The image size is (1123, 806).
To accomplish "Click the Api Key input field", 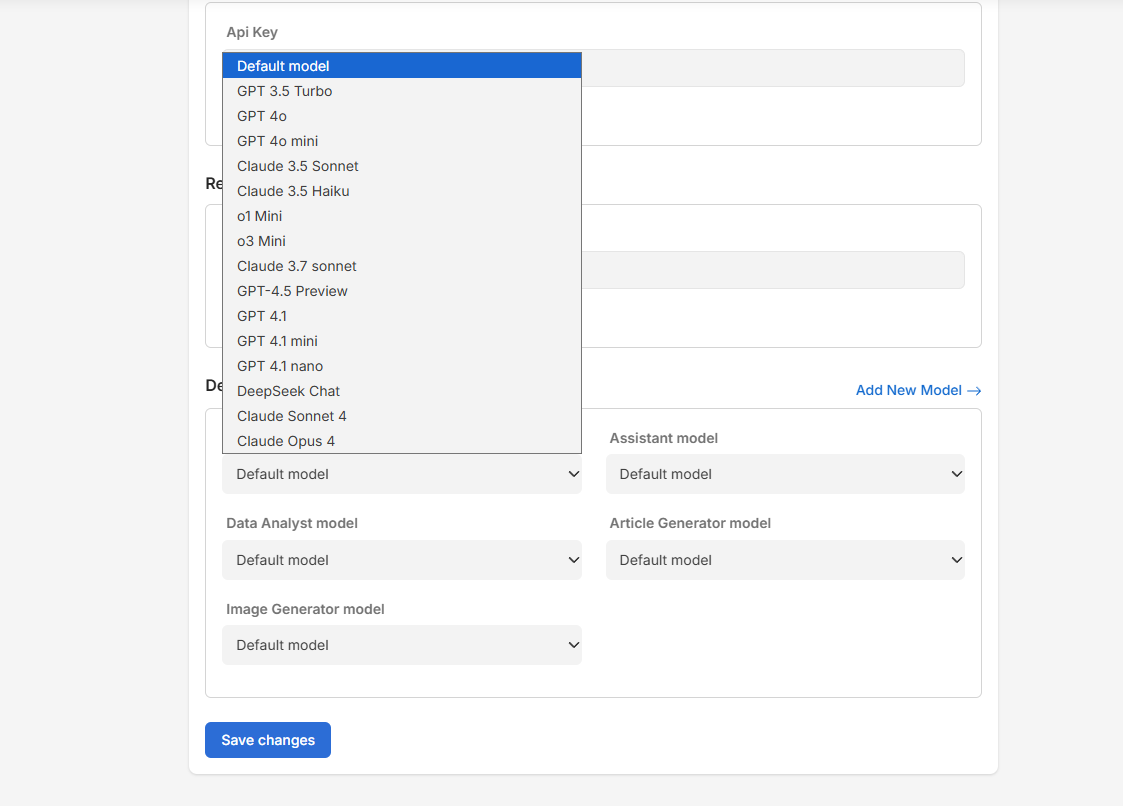I will 773,68.
